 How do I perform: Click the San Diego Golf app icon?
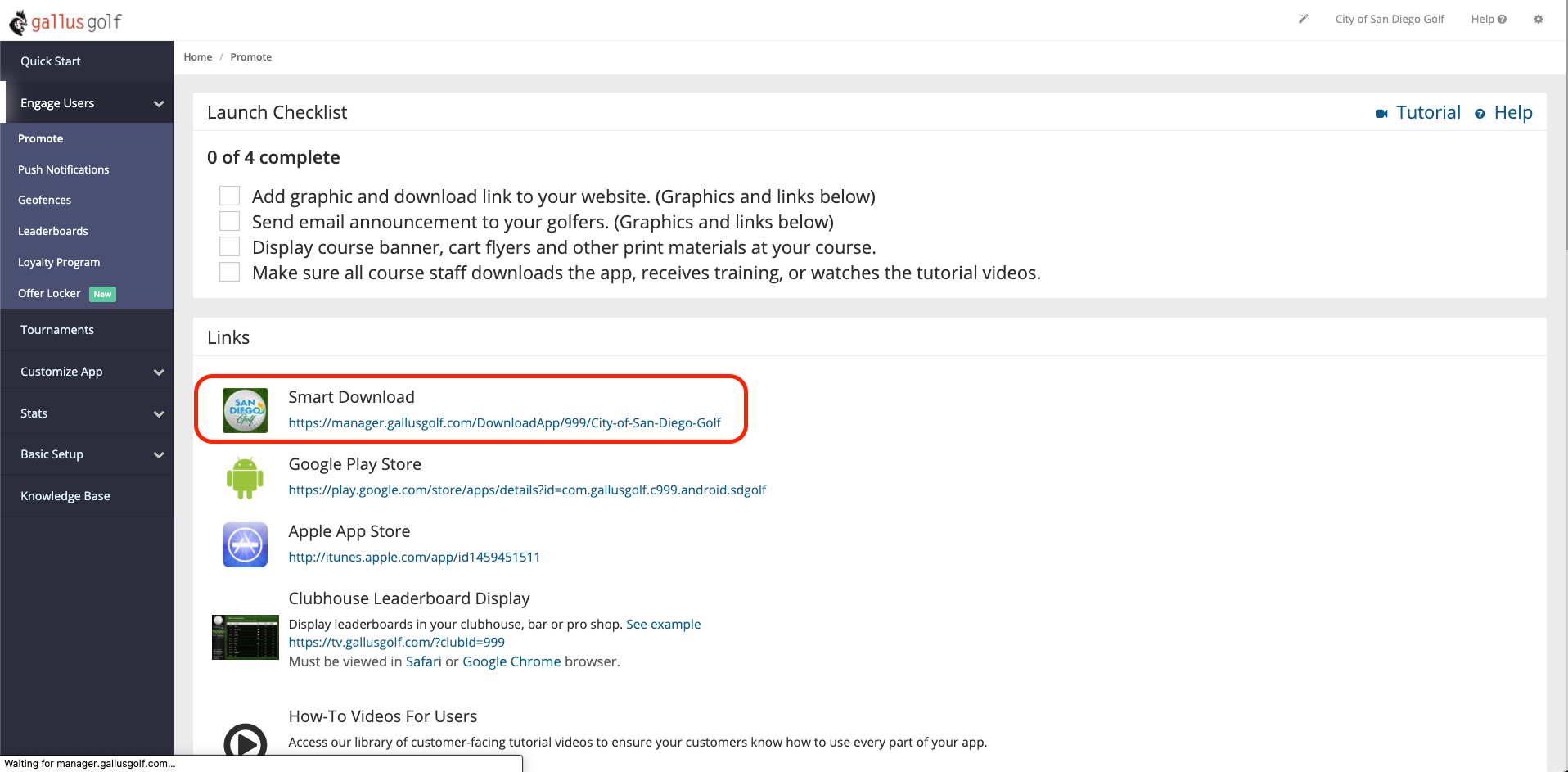[245, 410]
